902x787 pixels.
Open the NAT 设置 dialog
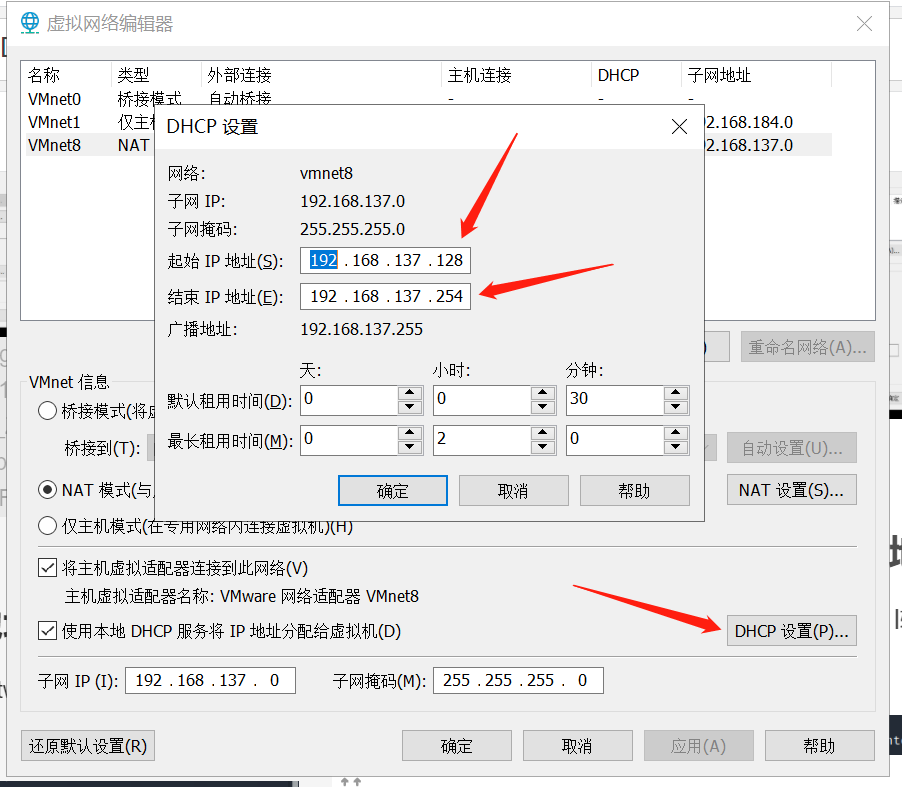click(x=791, y=489)
